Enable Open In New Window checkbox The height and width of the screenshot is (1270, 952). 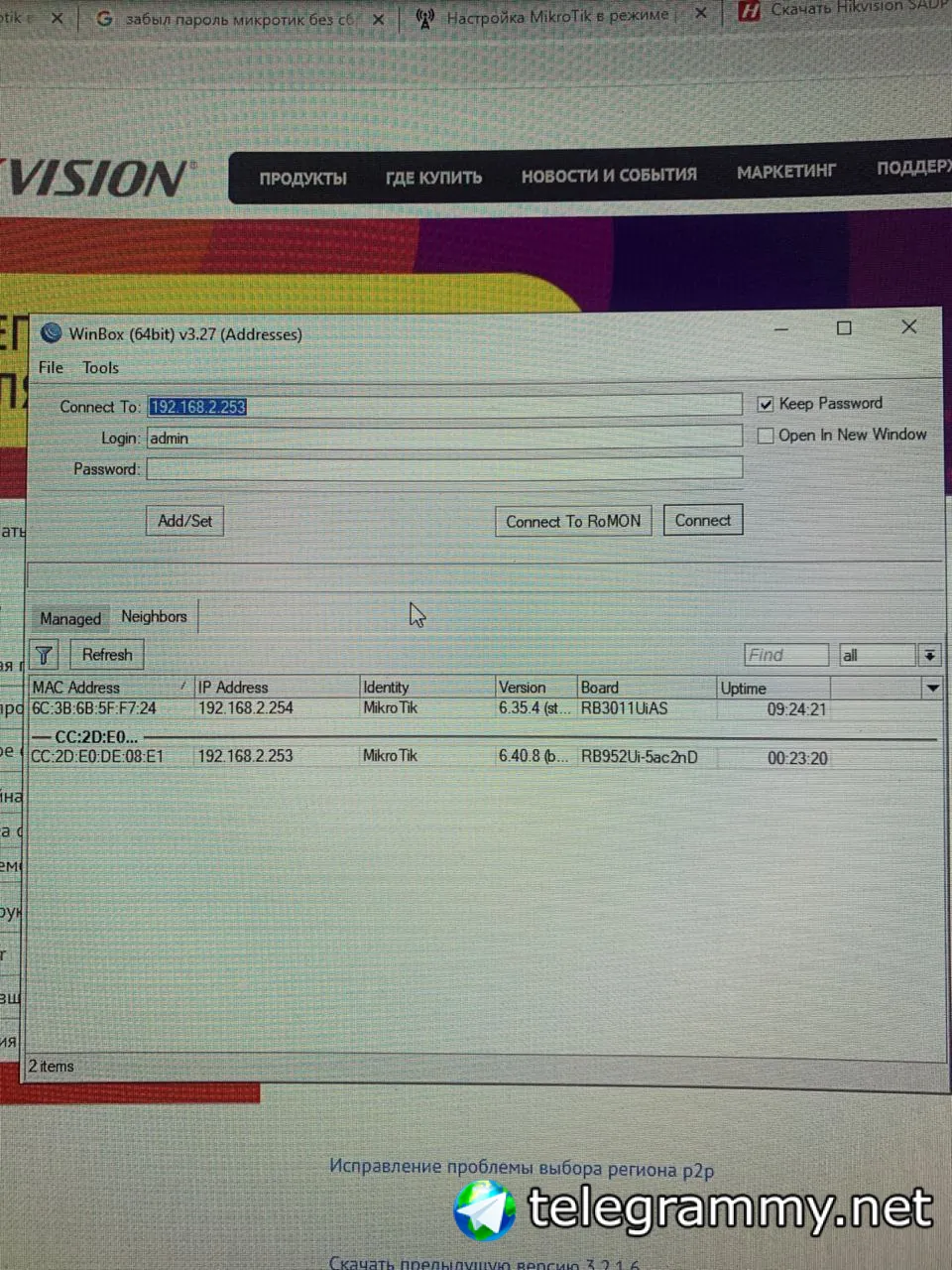coord(765,436)
